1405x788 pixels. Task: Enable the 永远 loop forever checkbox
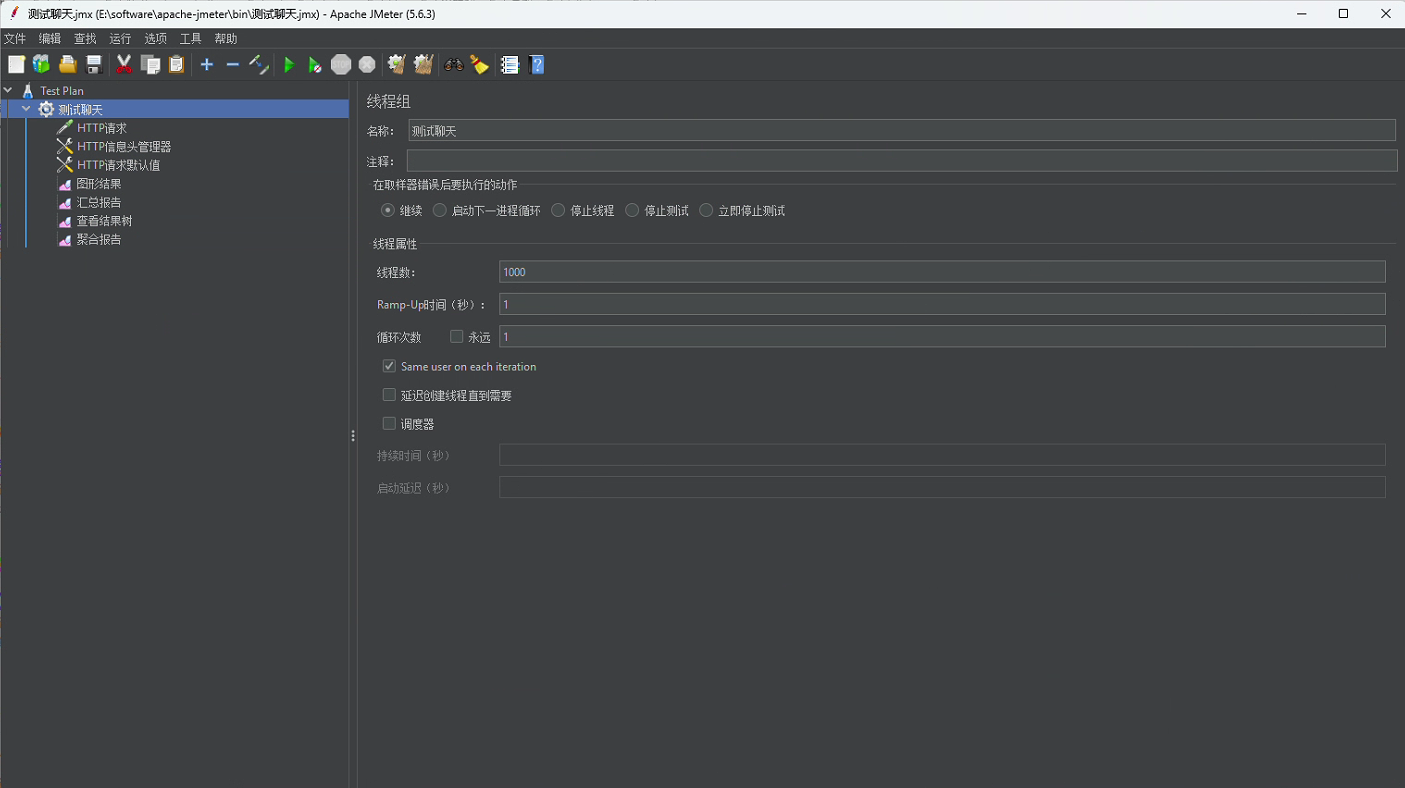[457, 337]
